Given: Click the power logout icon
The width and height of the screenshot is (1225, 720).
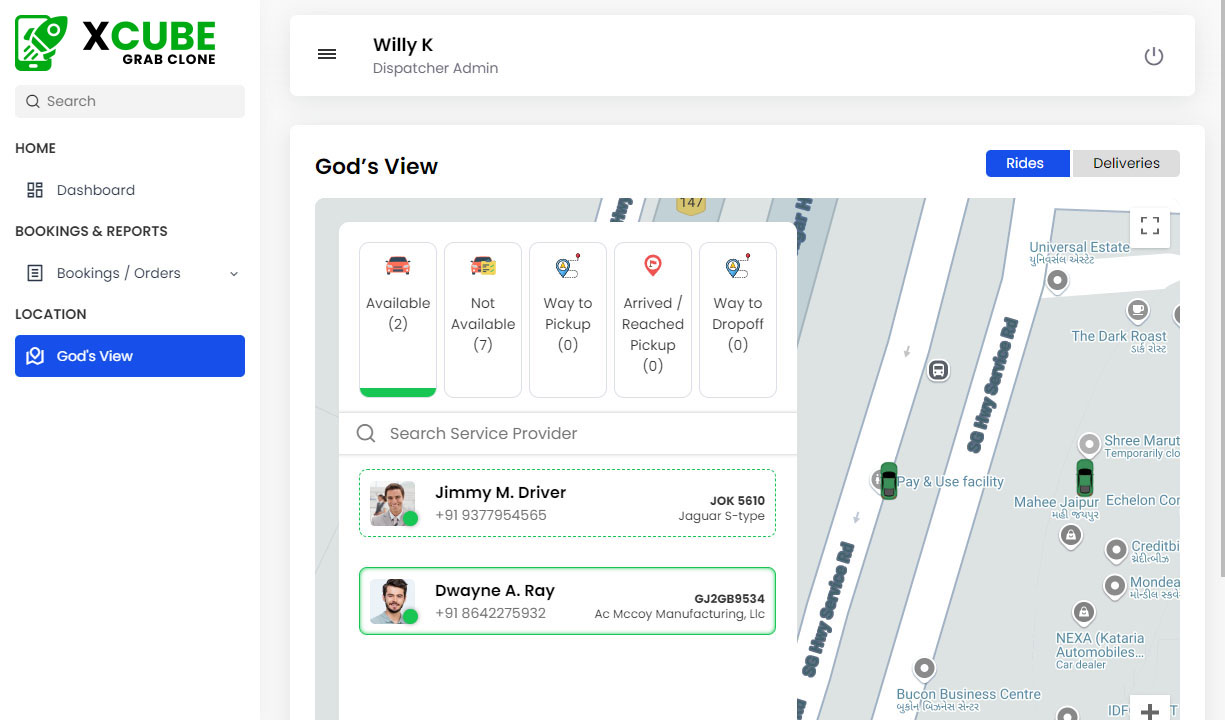Looking at the screenshot, I should tap(1153, 56).
